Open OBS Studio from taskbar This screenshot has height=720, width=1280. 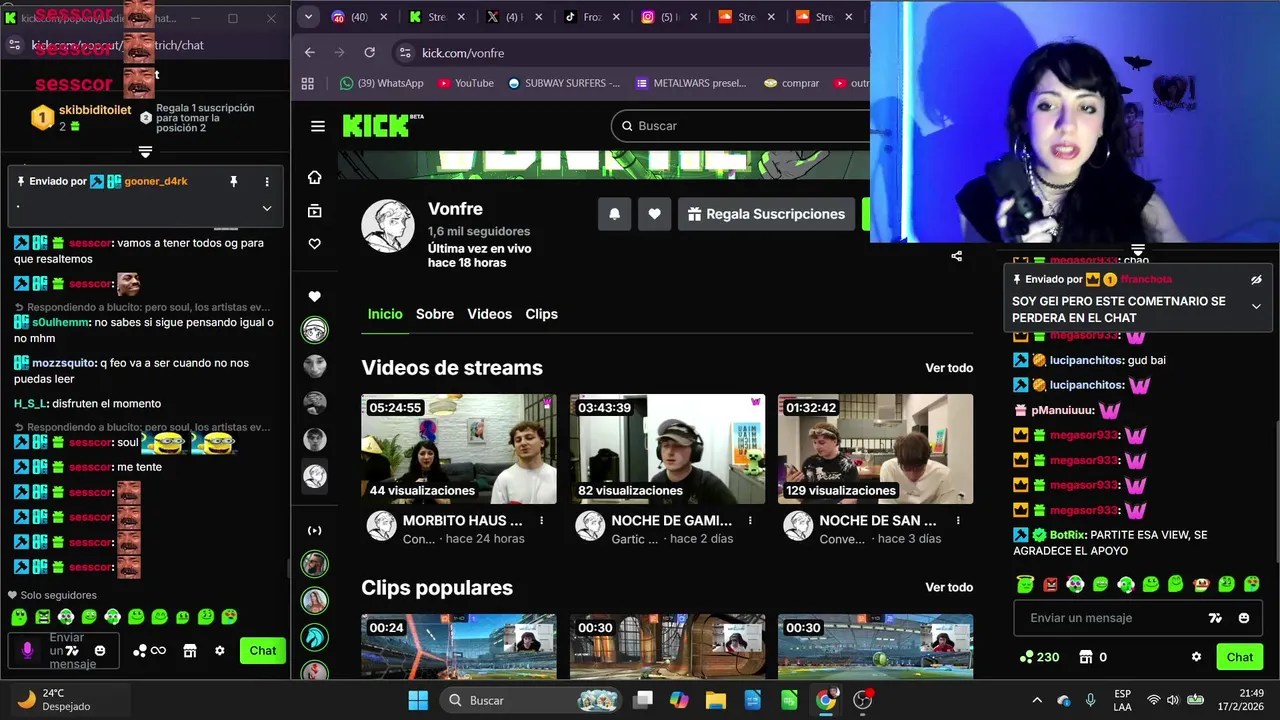tap(863, 700)
